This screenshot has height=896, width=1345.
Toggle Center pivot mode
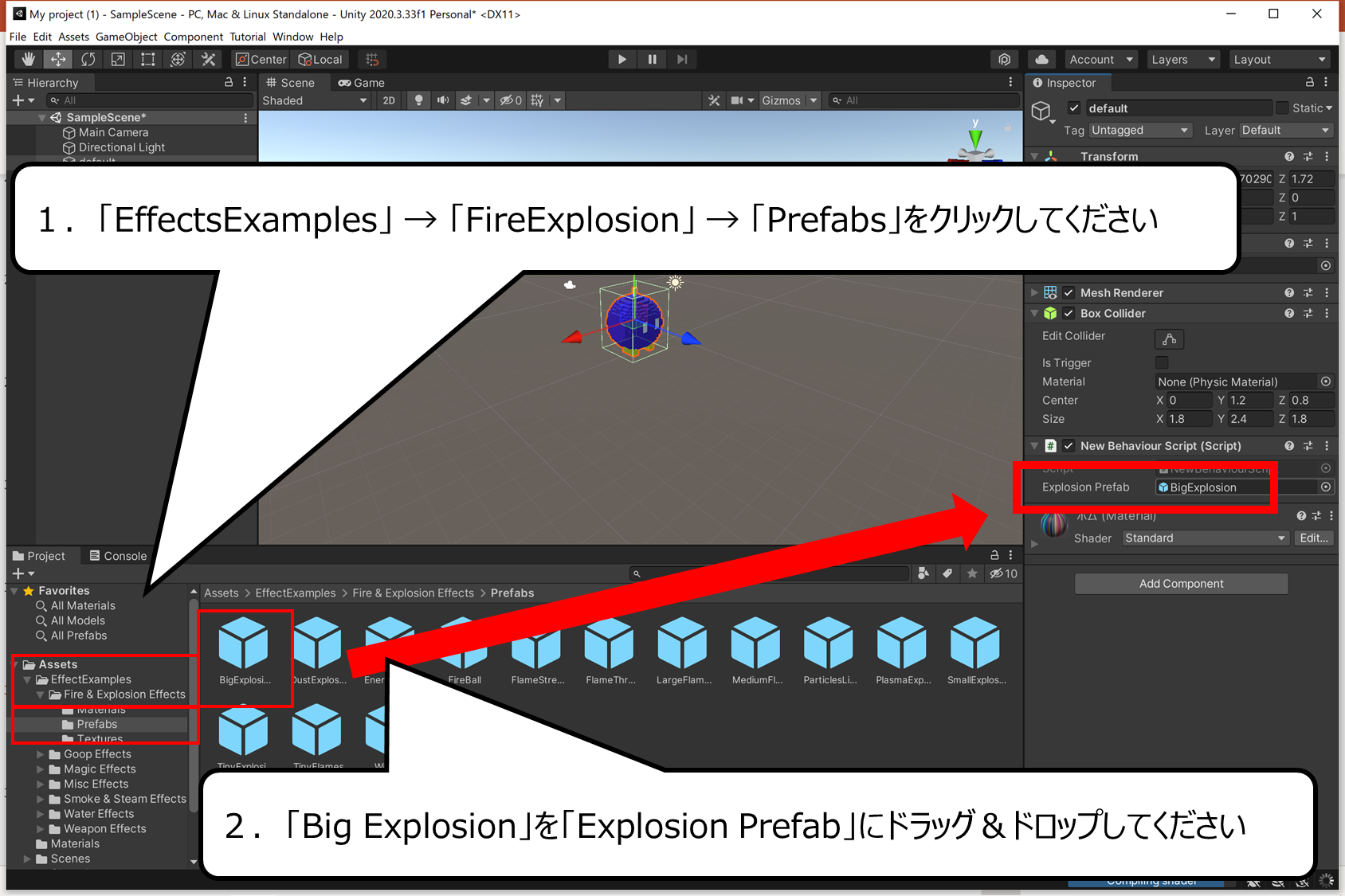click(261, 59)
